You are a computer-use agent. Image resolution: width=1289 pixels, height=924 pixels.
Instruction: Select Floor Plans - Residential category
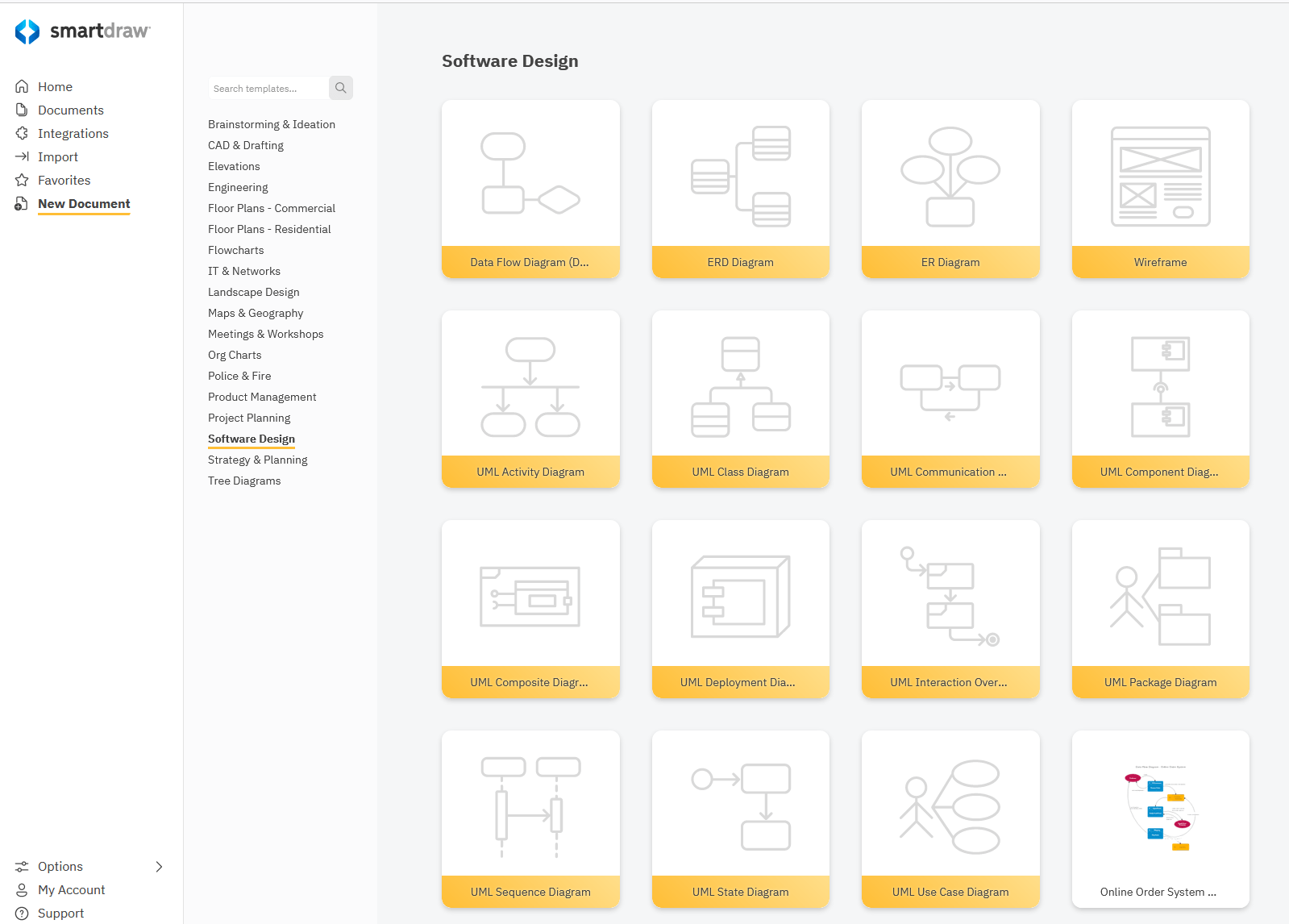[x=269, y=229]
